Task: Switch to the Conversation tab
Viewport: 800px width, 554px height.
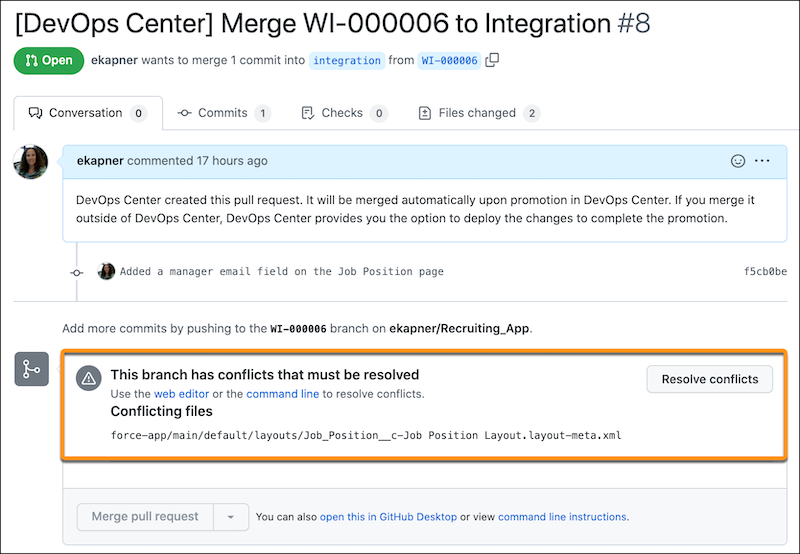Action: click(x=86, y=113)
